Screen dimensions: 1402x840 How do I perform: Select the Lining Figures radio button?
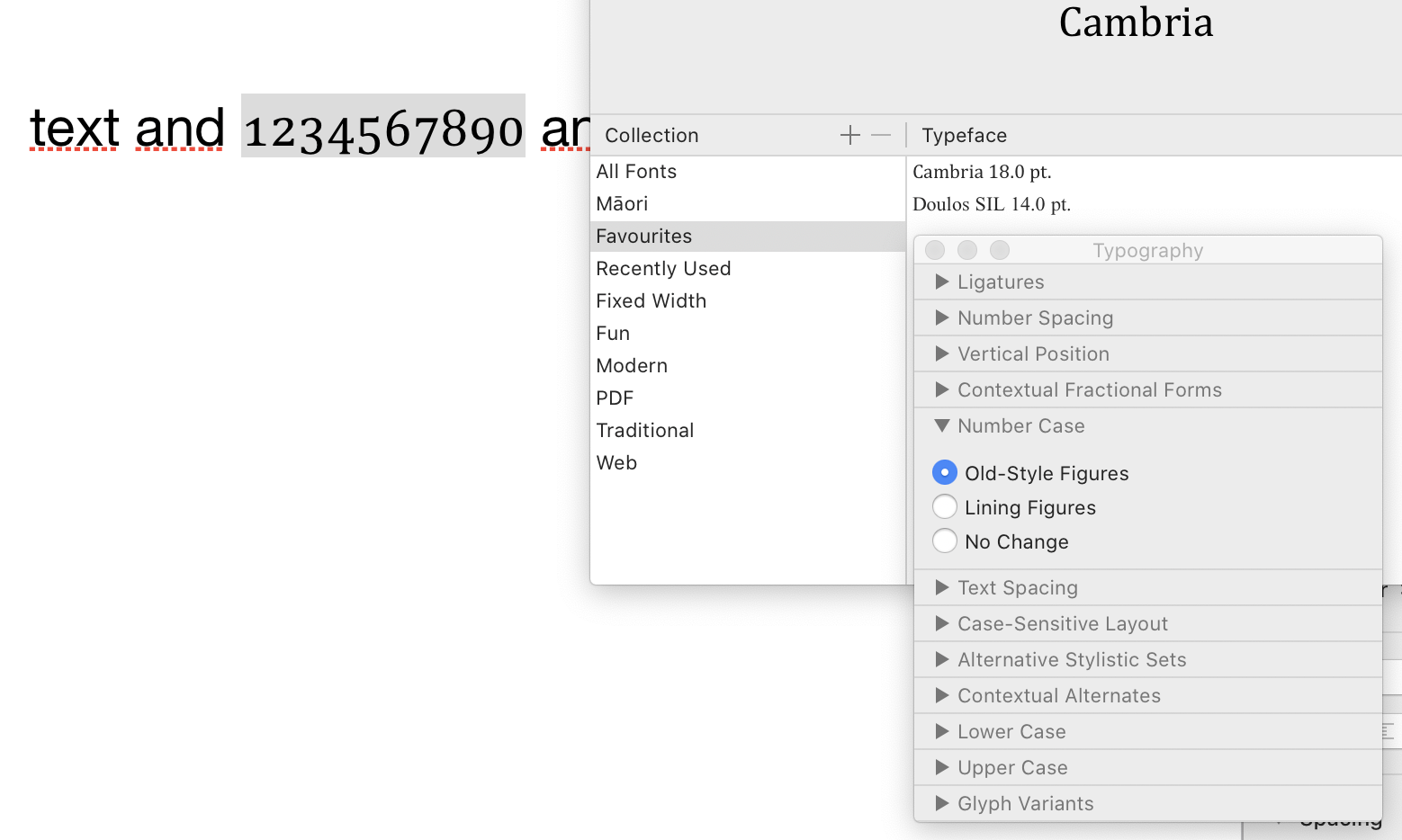point(945,506)
